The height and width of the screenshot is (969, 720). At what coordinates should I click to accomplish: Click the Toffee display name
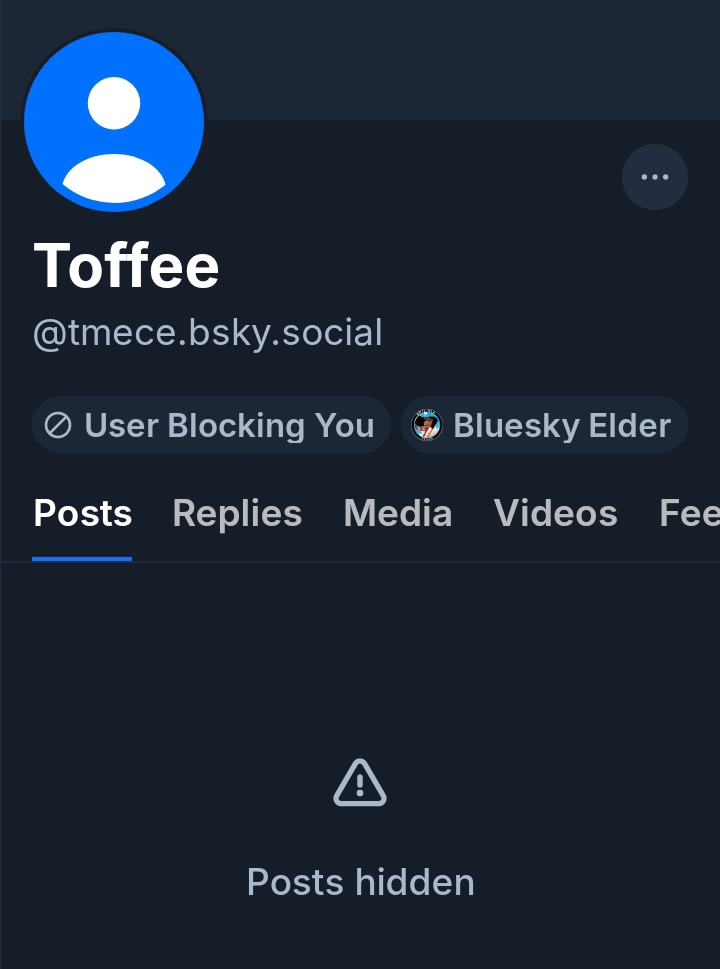pyautogui.click(x=127, y=265)
